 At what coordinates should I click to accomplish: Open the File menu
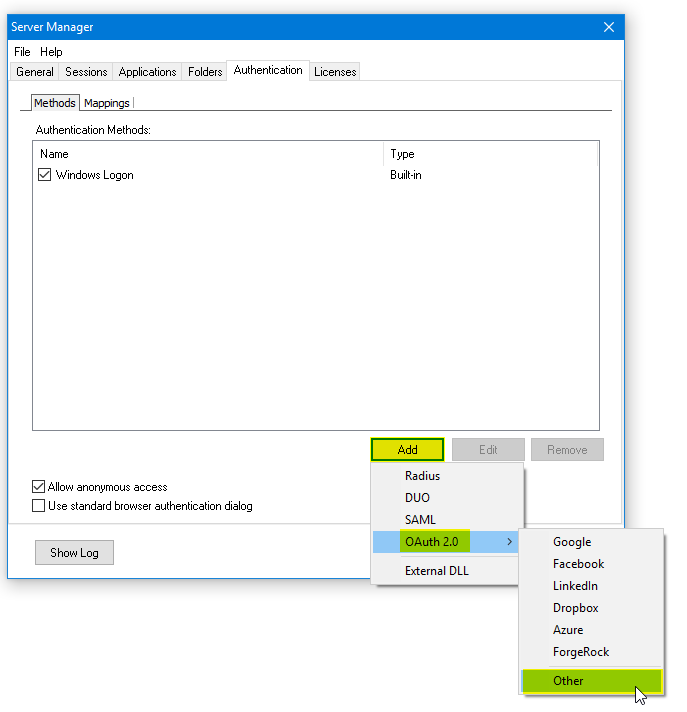click(22, 52)
